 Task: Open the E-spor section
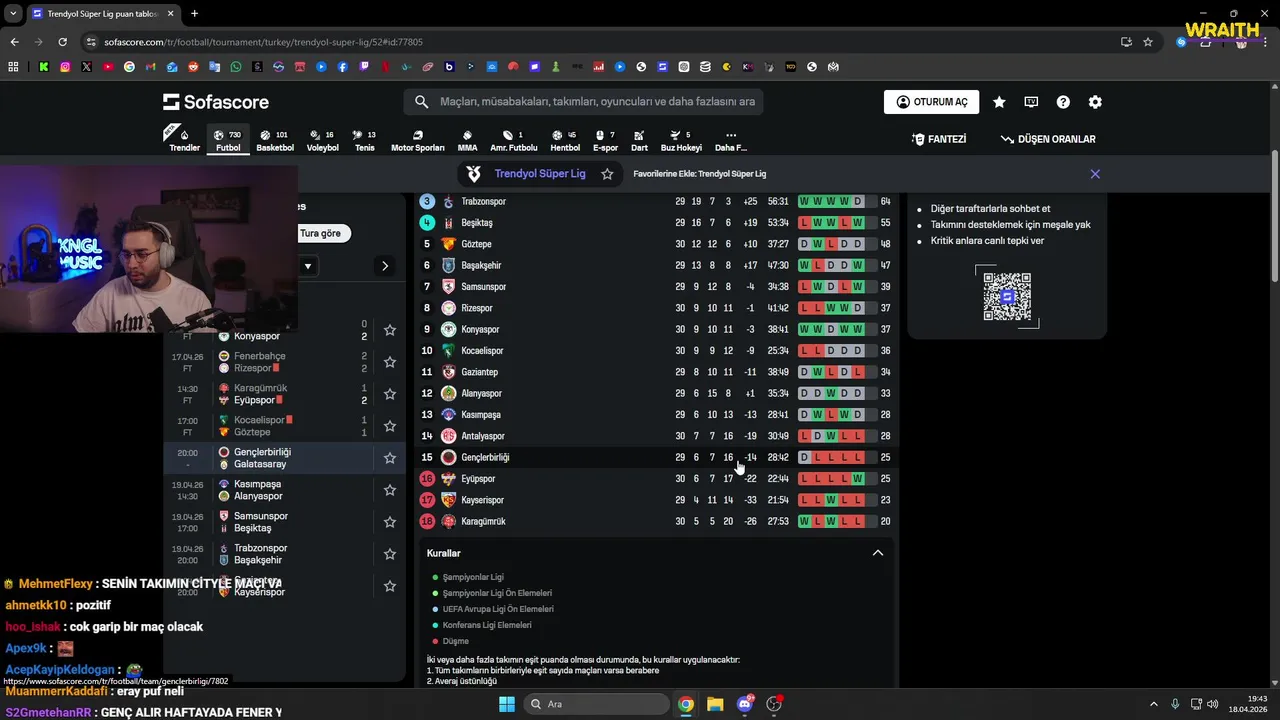pyautogui.click(x=605, y=140)
